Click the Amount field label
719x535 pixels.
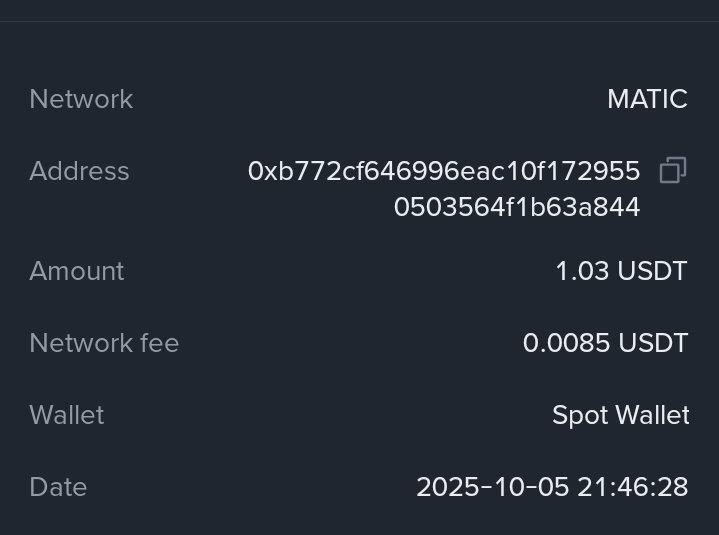(77, 271)
